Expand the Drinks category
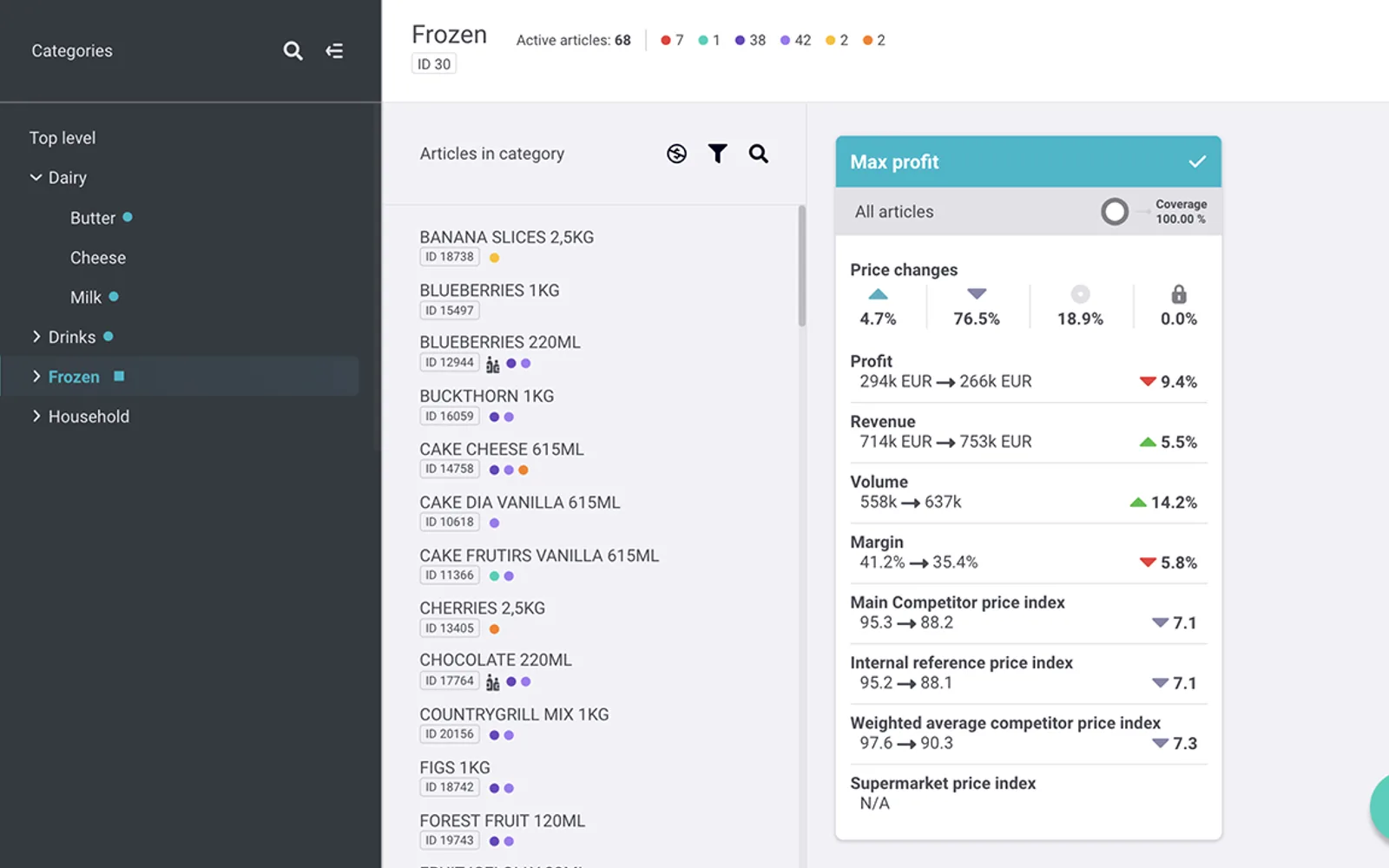1389x868 pixels. coord(36,336)
